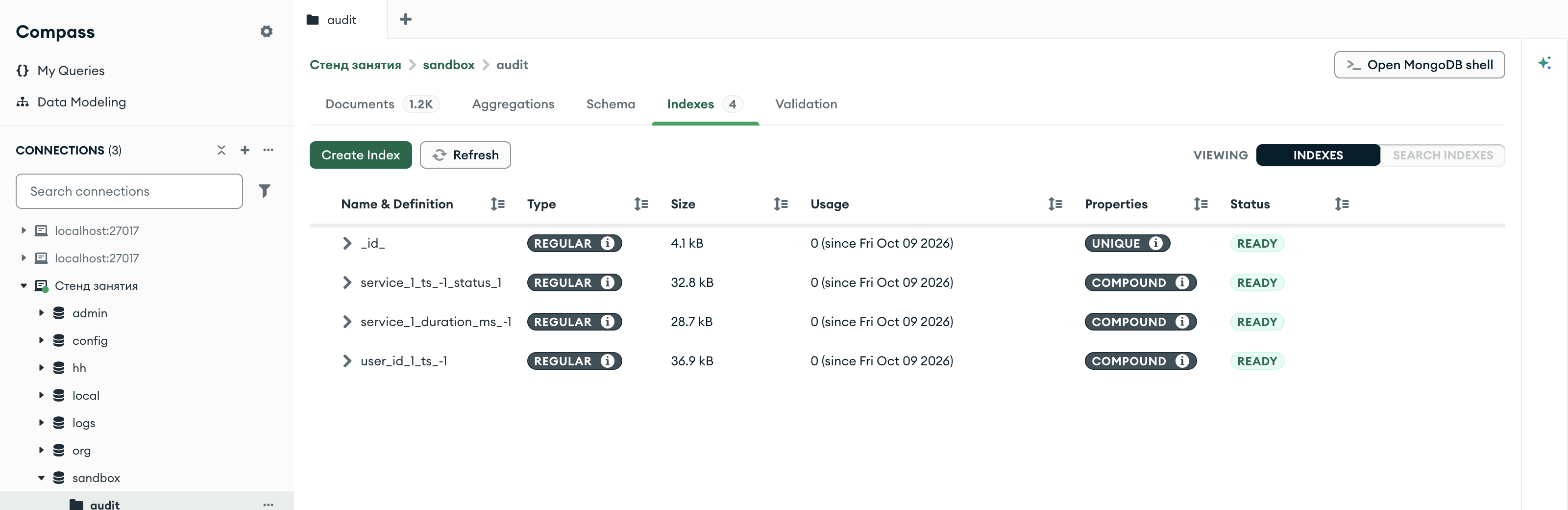This screenshot has height=510, width=1568.
Task: Switch to Documents tab
Action: pos(382,104)
